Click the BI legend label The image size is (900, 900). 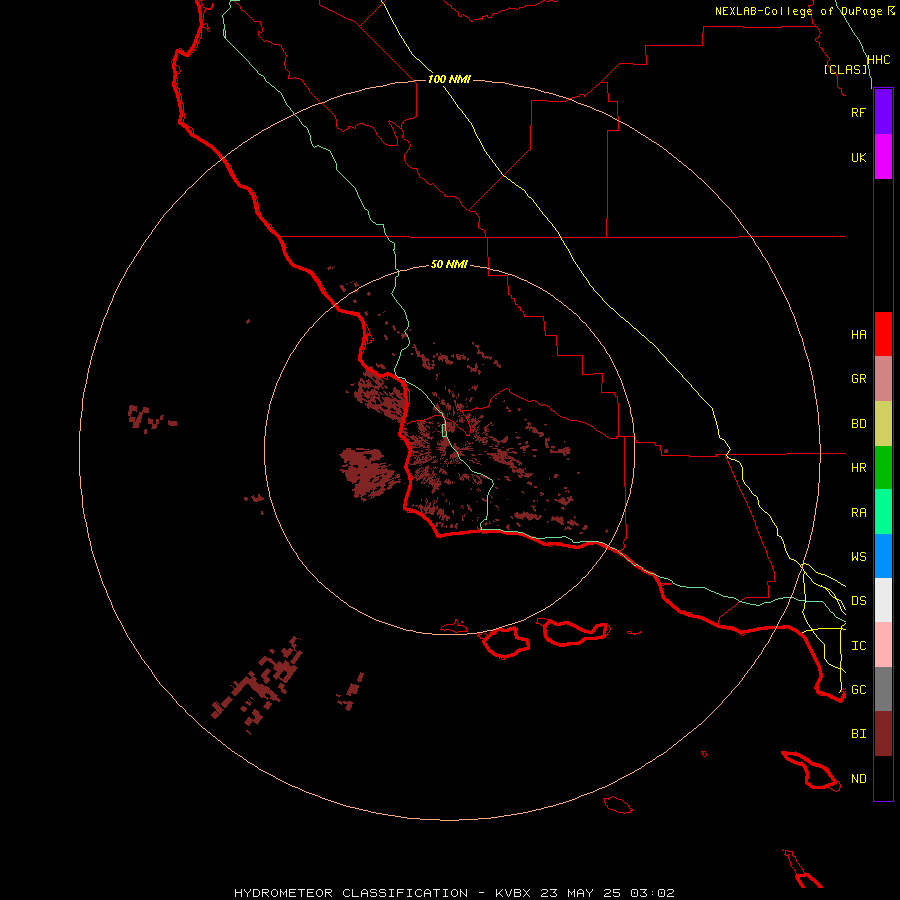(x=858, y=734)
